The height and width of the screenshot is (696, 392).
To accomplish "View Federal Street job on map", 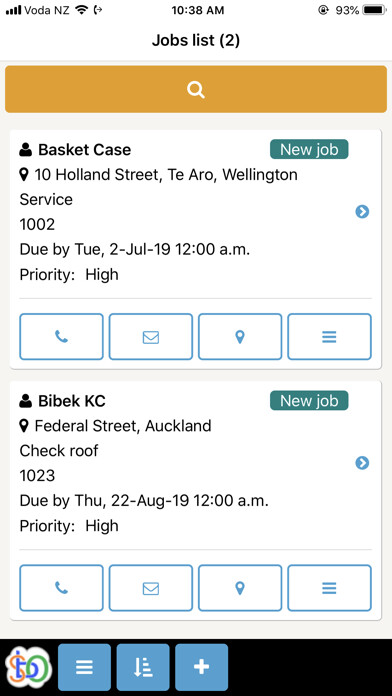I will 240,588.
